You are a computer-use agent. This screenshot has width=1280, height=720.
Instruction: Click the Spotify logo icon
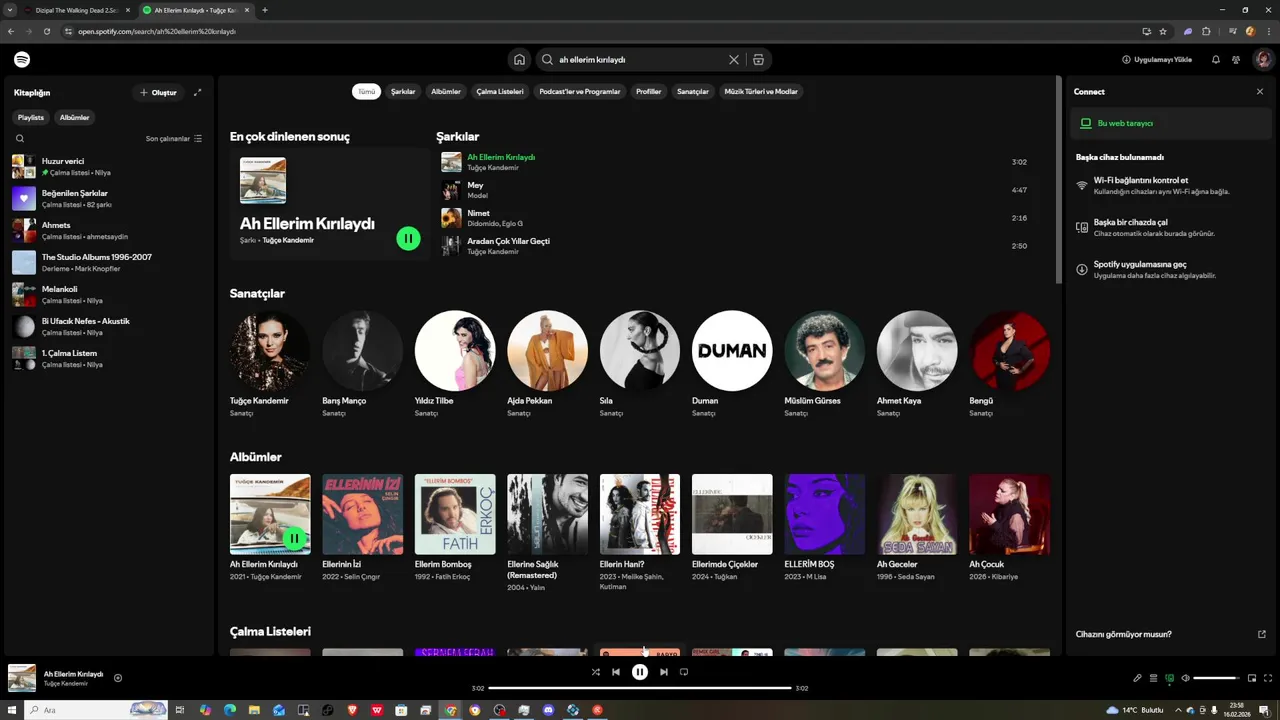coord(22,59)
